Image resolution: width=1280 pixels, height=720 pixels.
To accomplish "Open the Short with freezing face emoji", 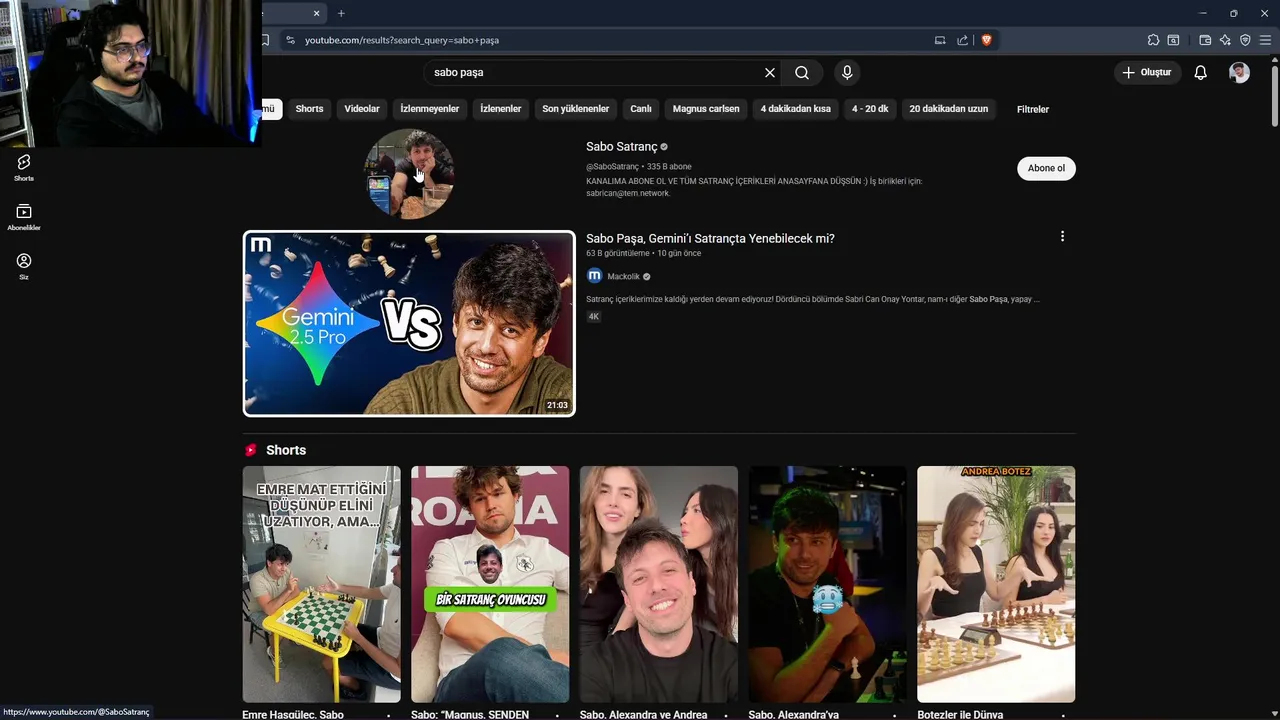I will 828,584.
